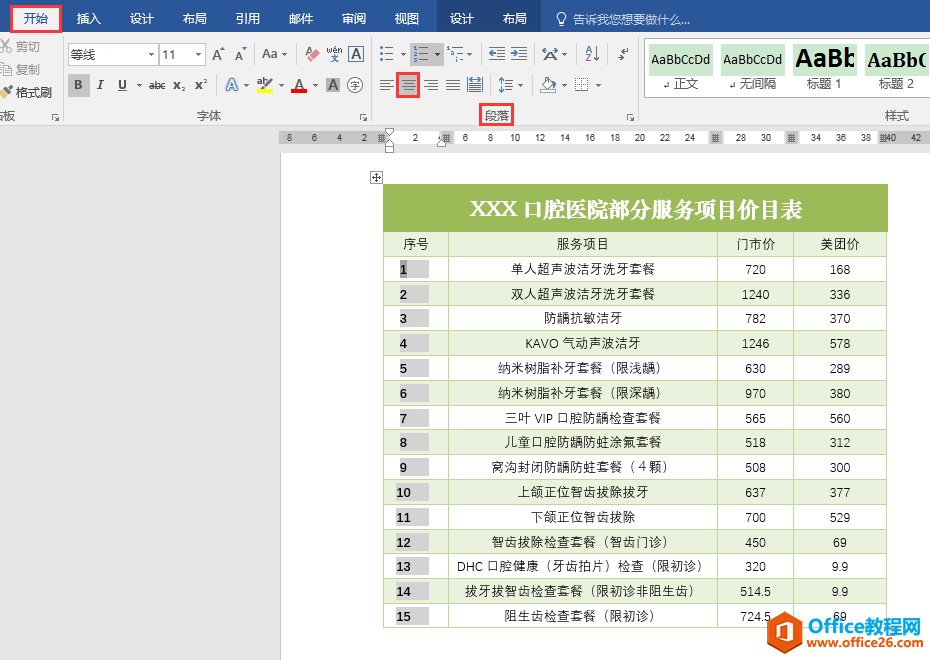Click the wén phonetic guide icon
Image resolution: width=930 pixels, height=660 pixels.
[334, 55]
